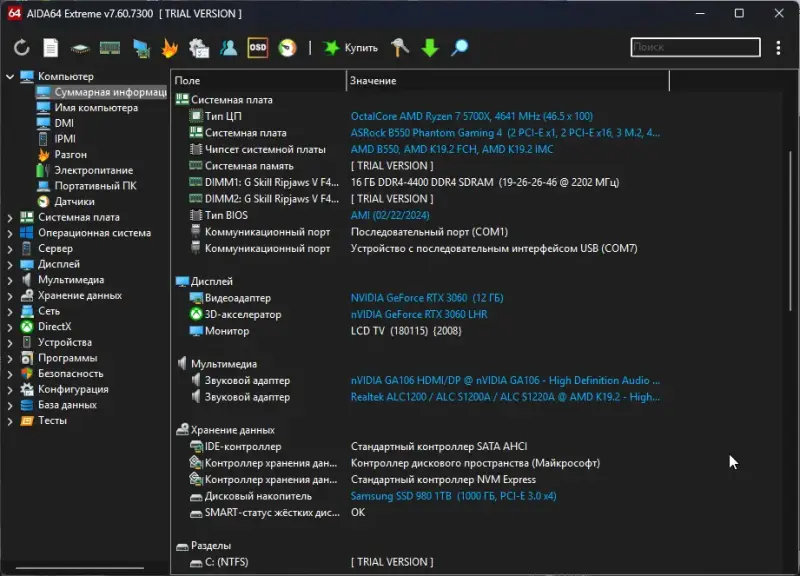This screenshot has width=800, height=576.
Task: Collapse the Компьютер tree node
Action: pyautogui.click(x=10, y=77)
